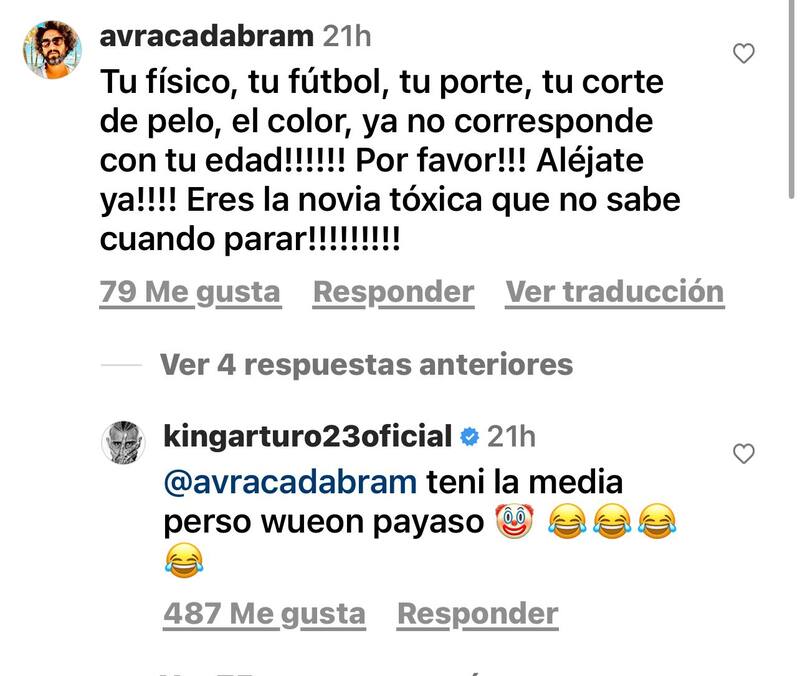Image resolution: width=800 pixels, height=676 pixels.
Task: Show translation with Ver traducción
Action: 615,292
